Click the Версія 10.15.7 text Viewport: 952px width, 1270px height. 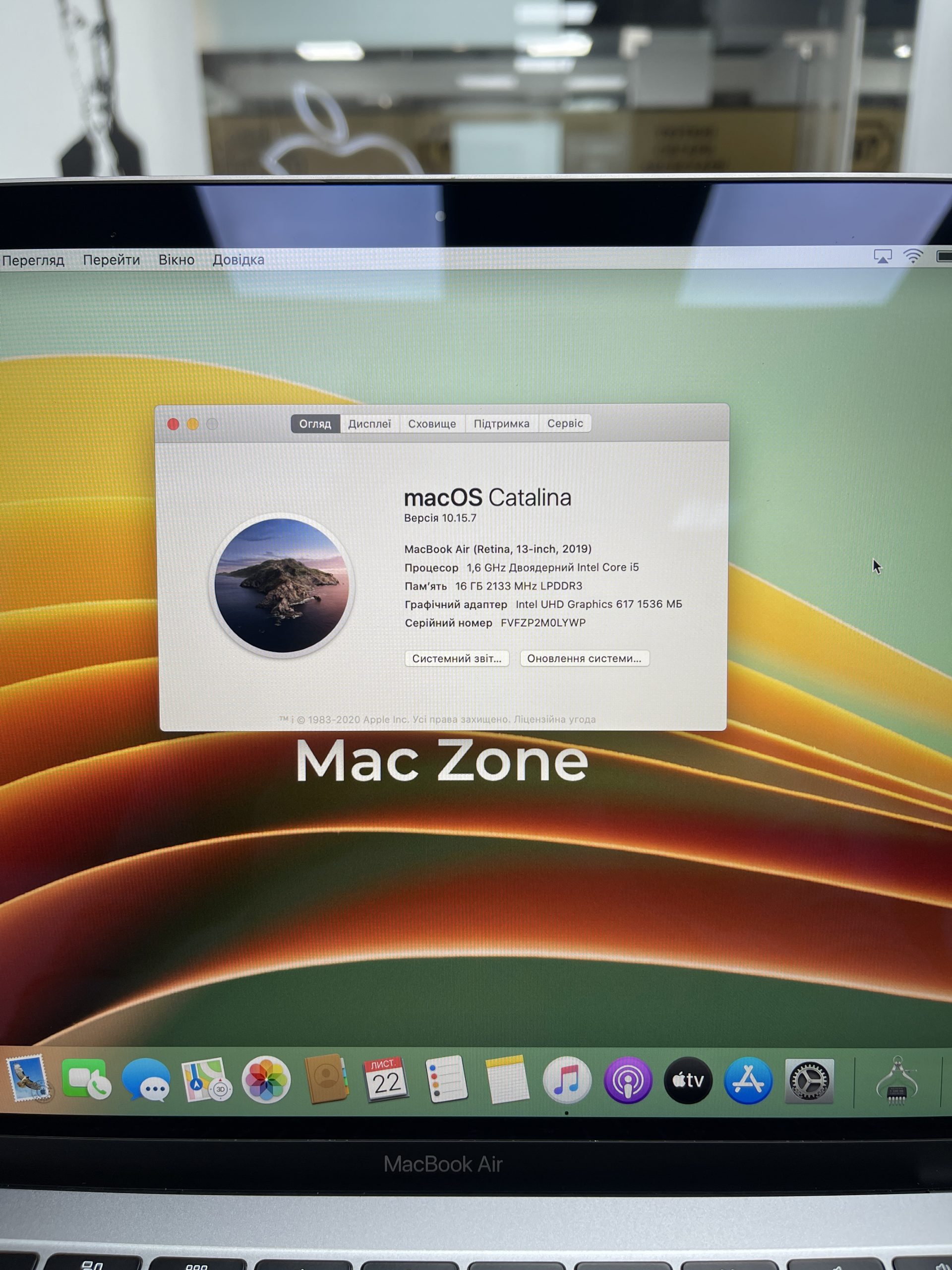[440, 518]
